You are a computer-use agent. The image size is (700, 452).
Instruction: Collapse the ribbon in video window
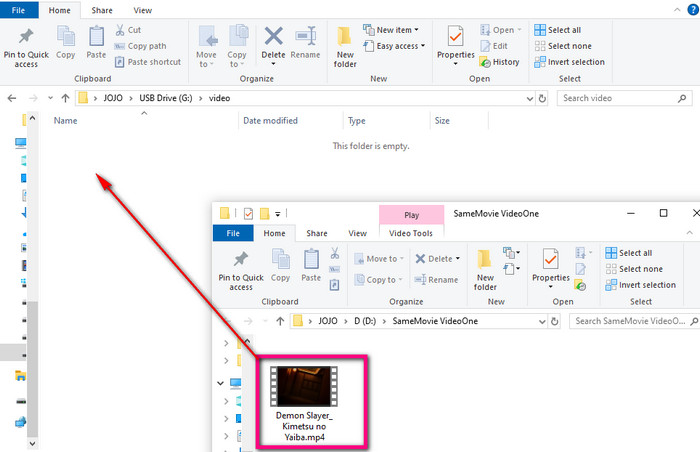coord(677,10)
